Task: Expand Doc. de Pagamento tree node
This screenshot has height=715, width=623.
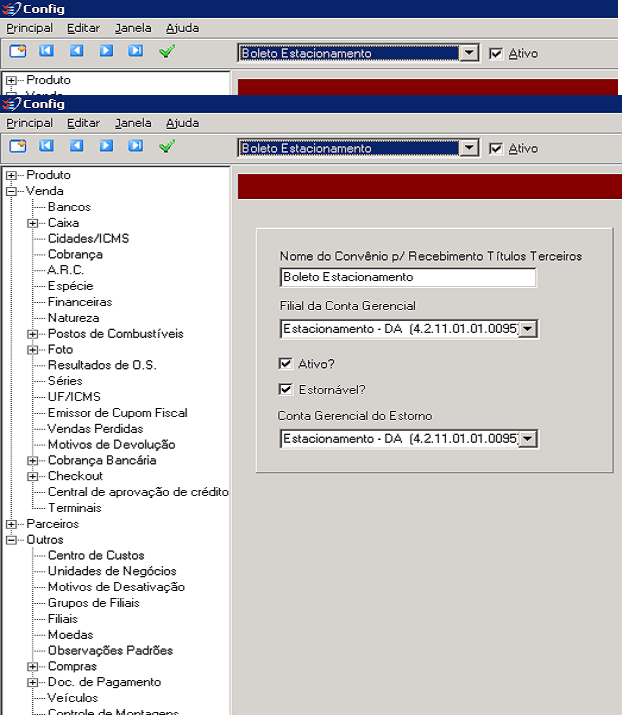Action: pos(32,683)
